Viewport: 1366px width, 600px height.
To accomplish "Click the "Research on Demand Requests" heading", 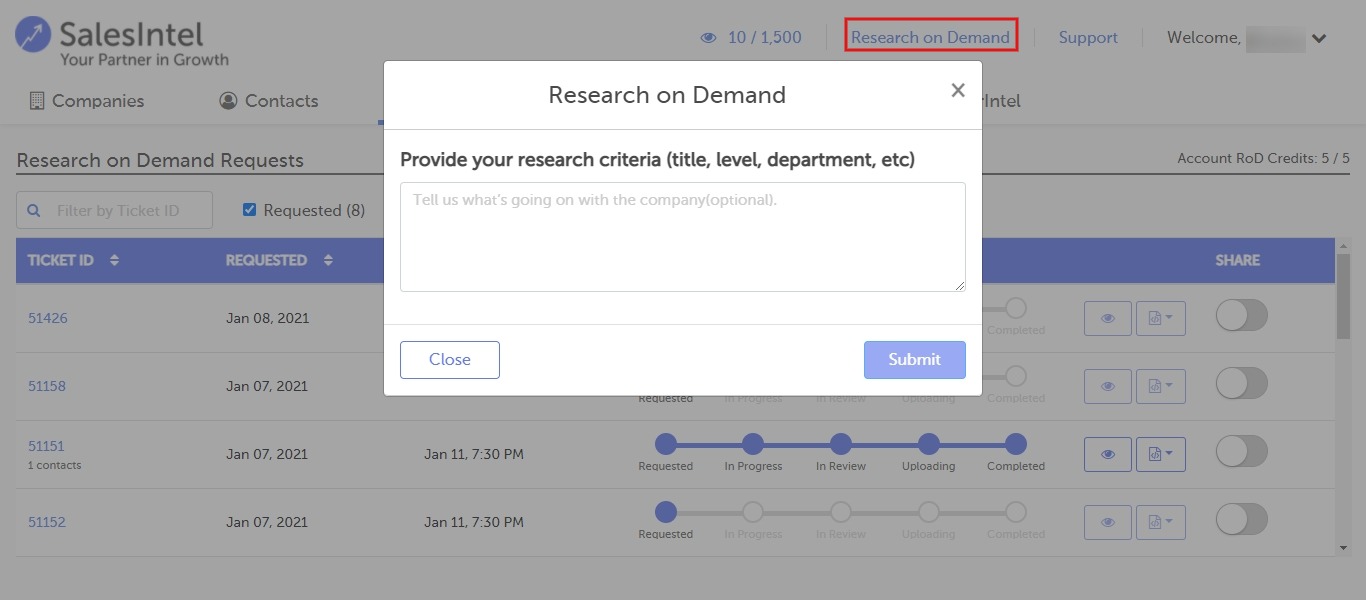I will (x=160, y=160).
